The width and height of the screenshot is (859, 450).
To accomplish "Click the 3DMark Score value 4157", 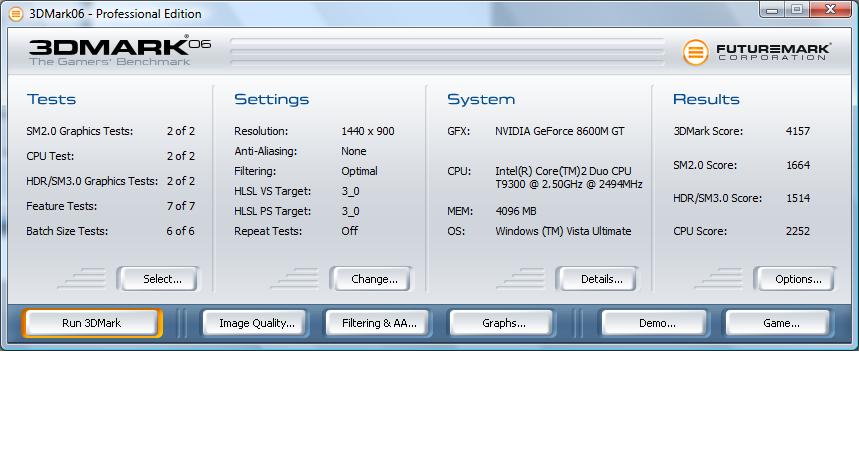I will [798, 131].
